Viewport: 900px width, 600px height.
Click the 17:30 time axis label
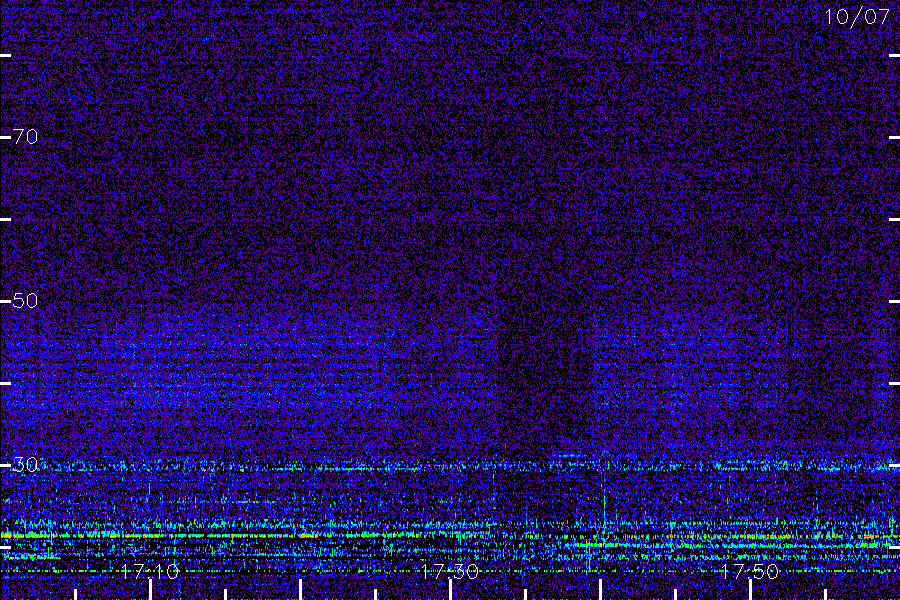pyautogui.click(x=450, y=571)
